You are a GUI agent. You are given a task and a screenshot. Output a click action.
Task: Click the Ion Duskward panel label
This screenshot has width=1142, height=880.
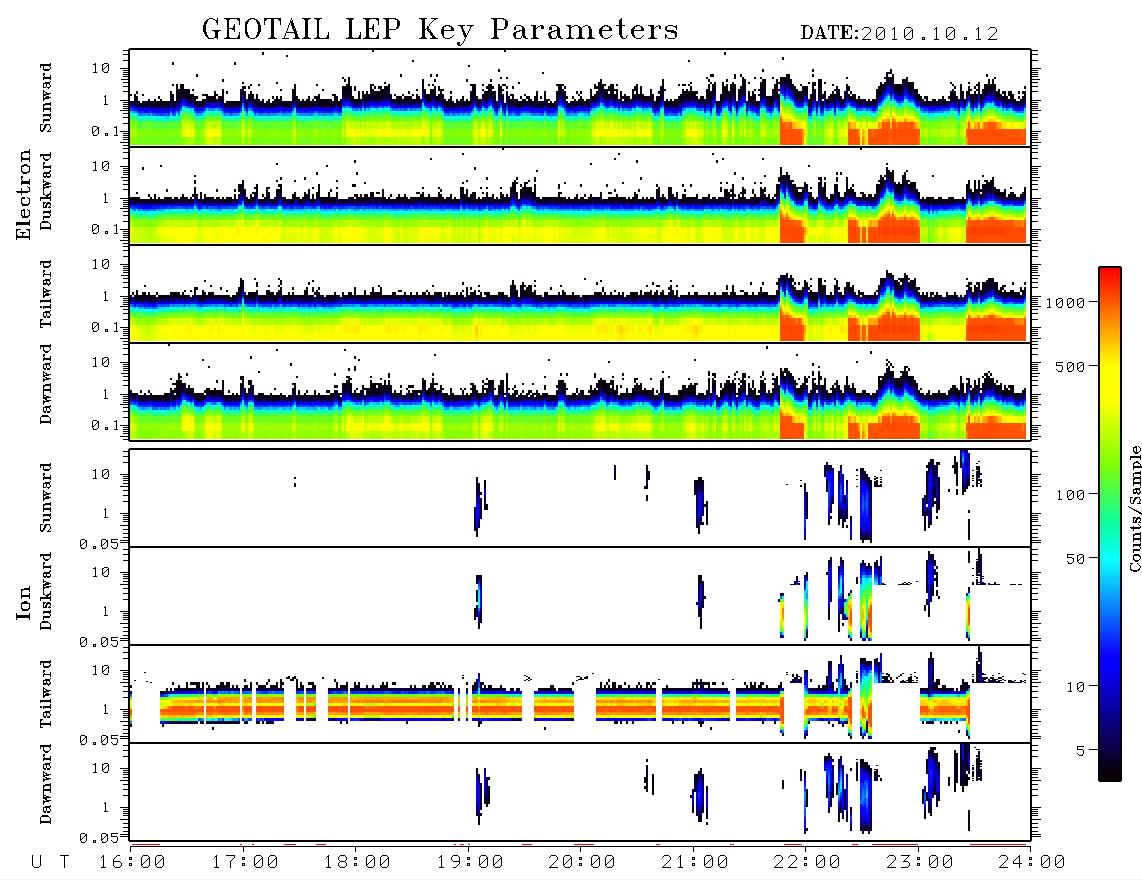point(46,592)
